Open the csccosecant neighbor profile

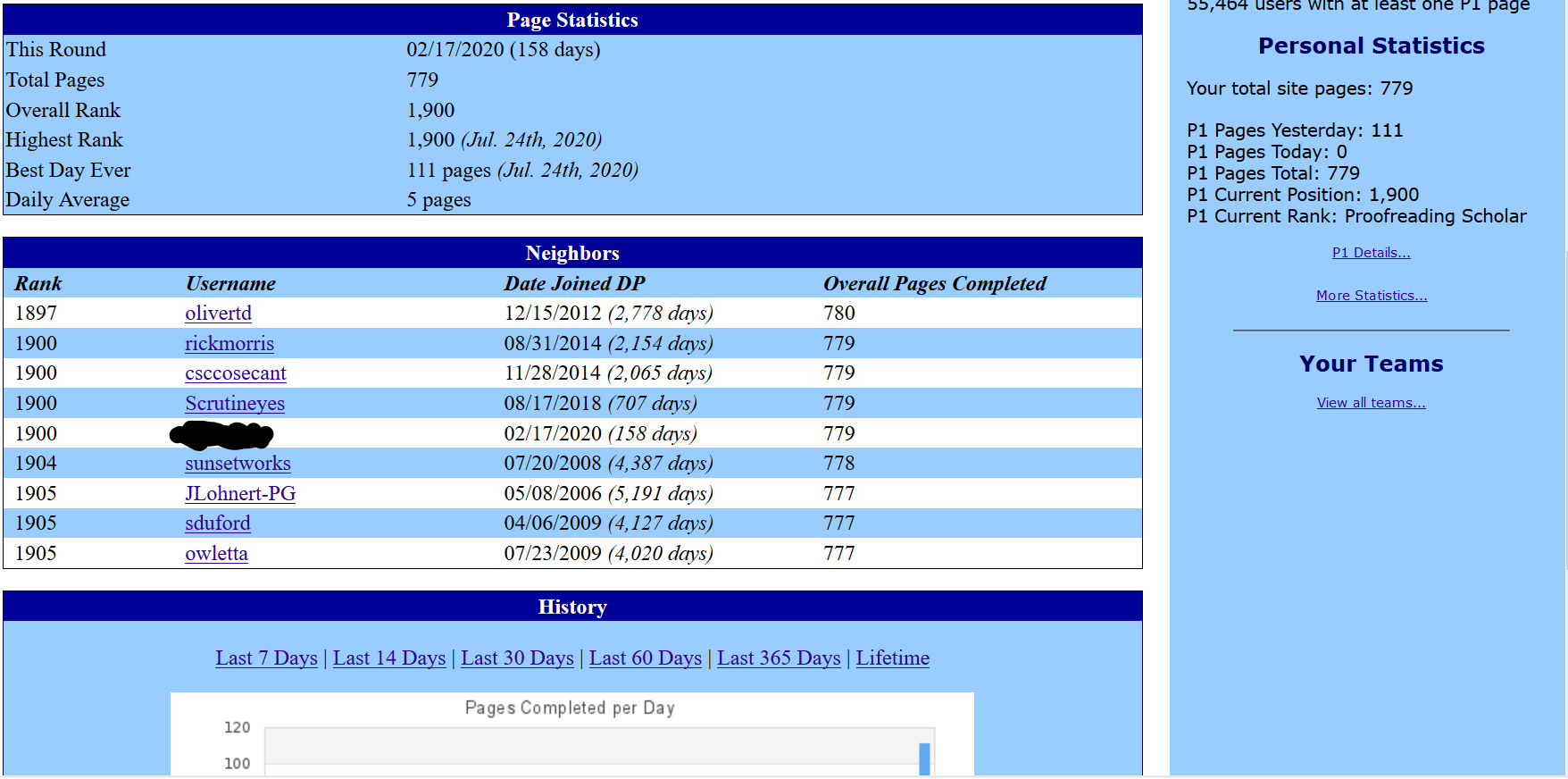(x=236, y=373)
